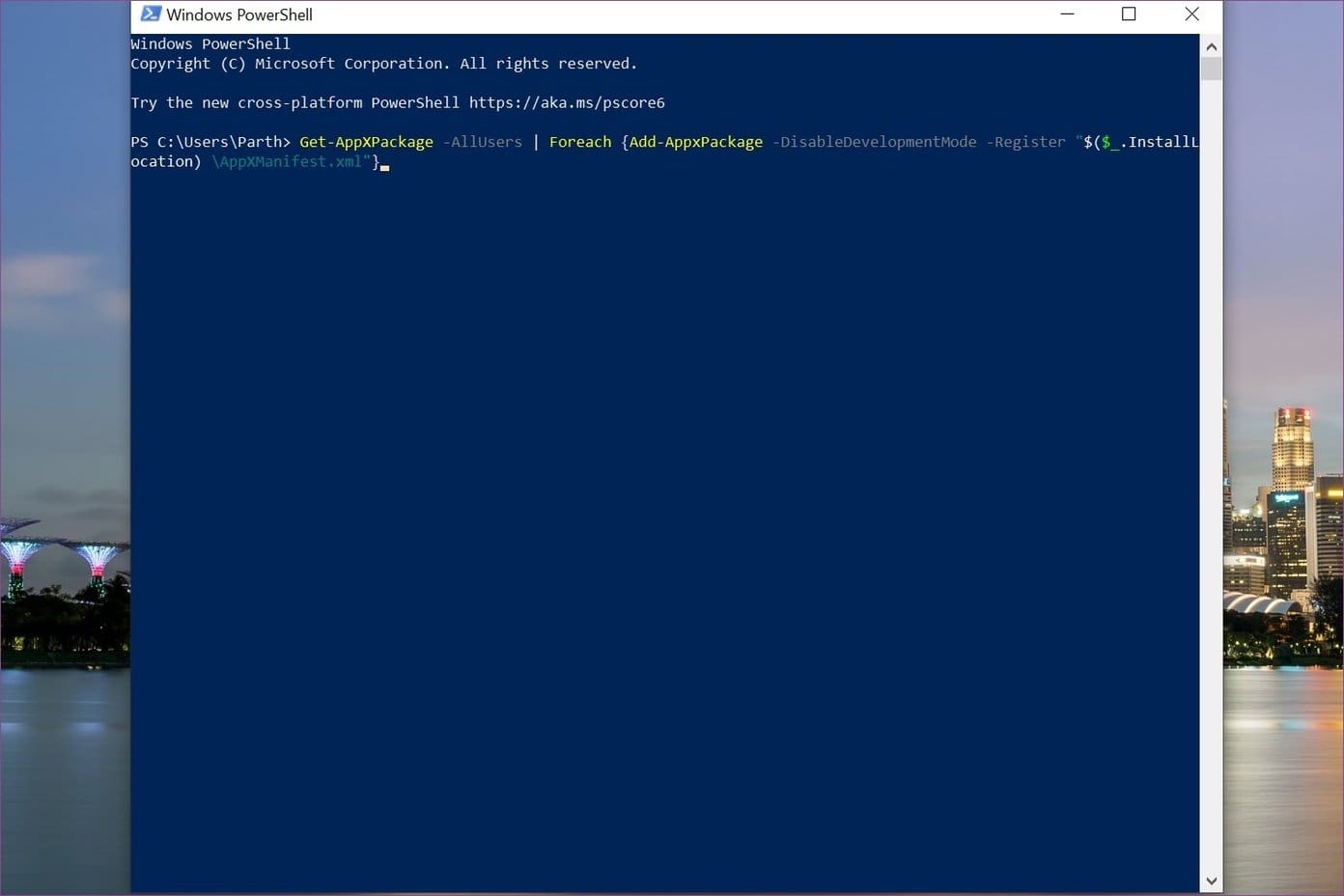The width and height of the screenshot is (1344, 896).
Task: Click the Foreach keyword in command
Action: [x=580, y=142]
